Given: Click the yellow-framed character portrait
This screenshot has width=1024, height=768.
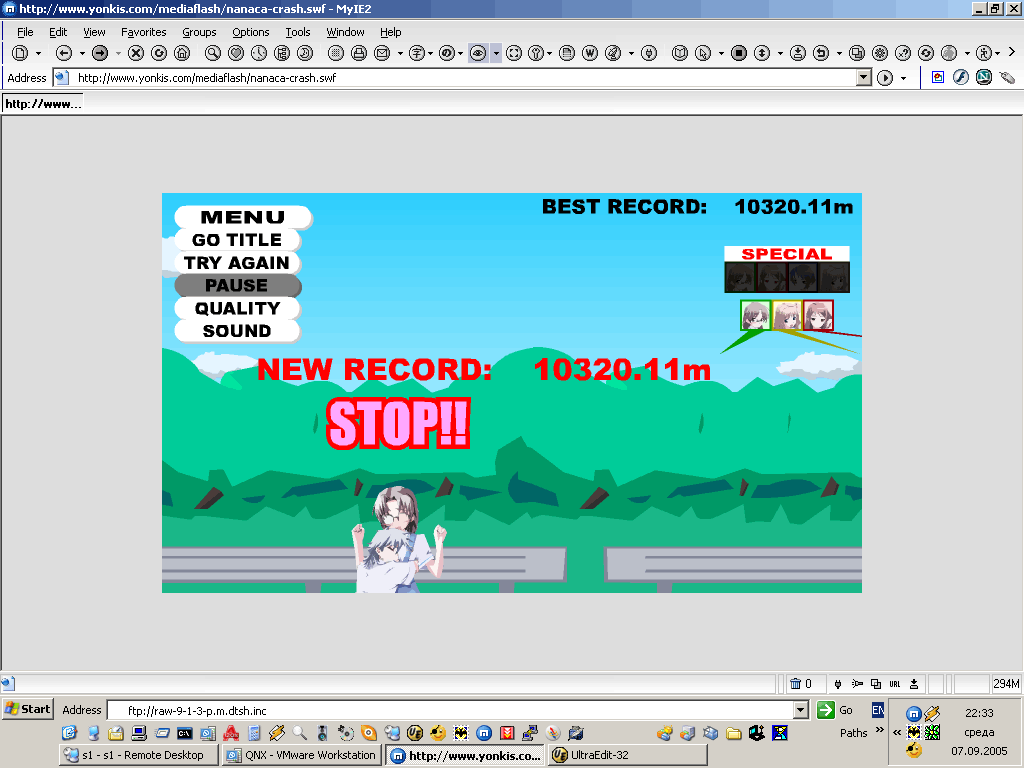Looking at the screenshot, I should coord(787,315).
